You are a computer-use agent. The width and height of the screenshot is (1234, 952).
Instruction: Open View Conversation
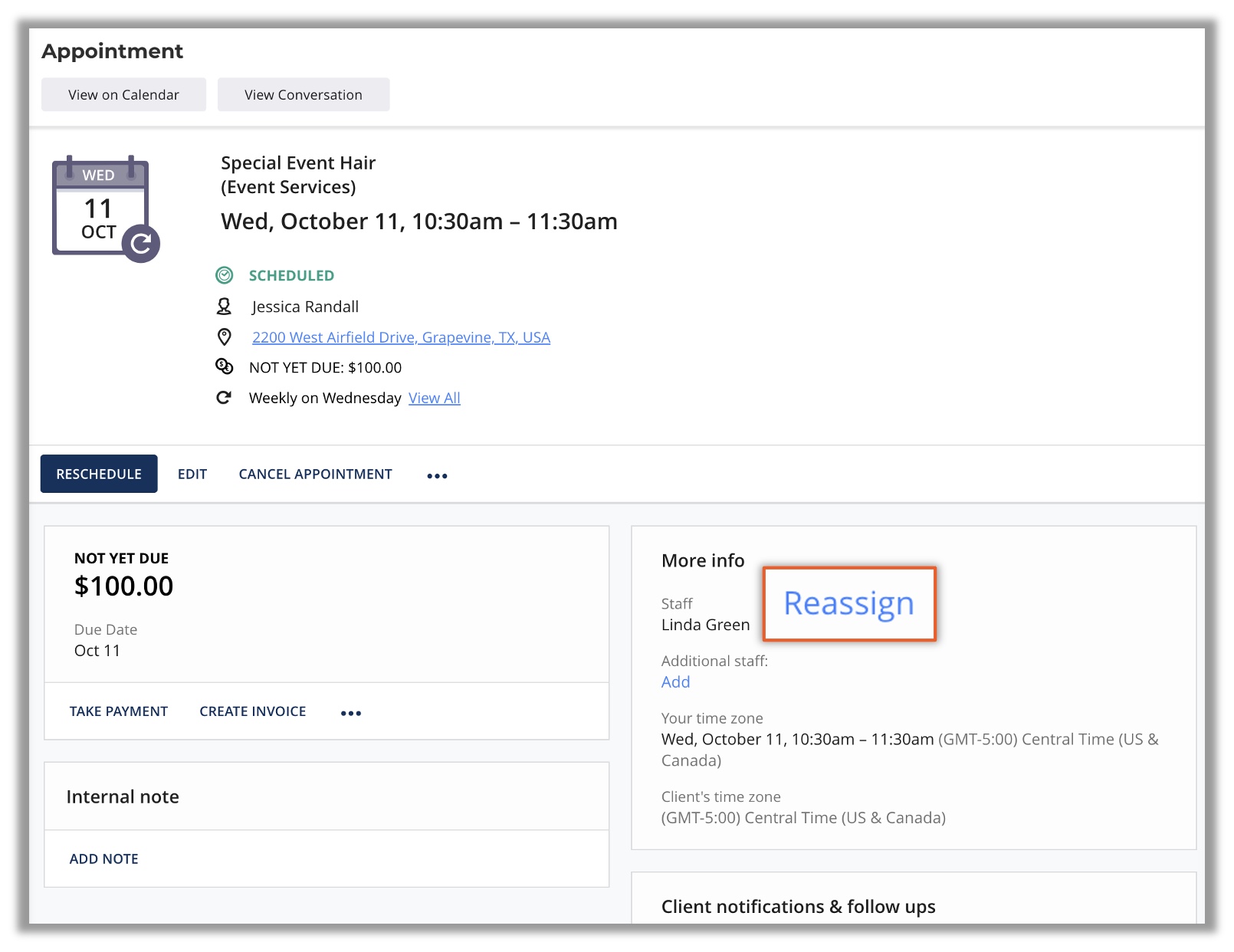[303, 95]
